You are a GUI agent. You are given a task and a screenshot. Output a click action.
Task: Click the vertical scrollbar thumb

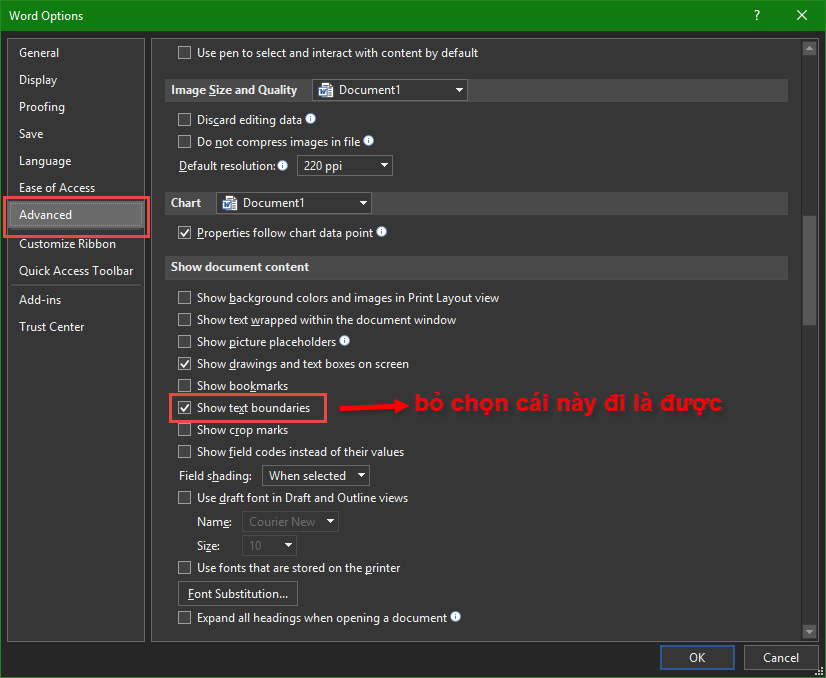[809, 270]
